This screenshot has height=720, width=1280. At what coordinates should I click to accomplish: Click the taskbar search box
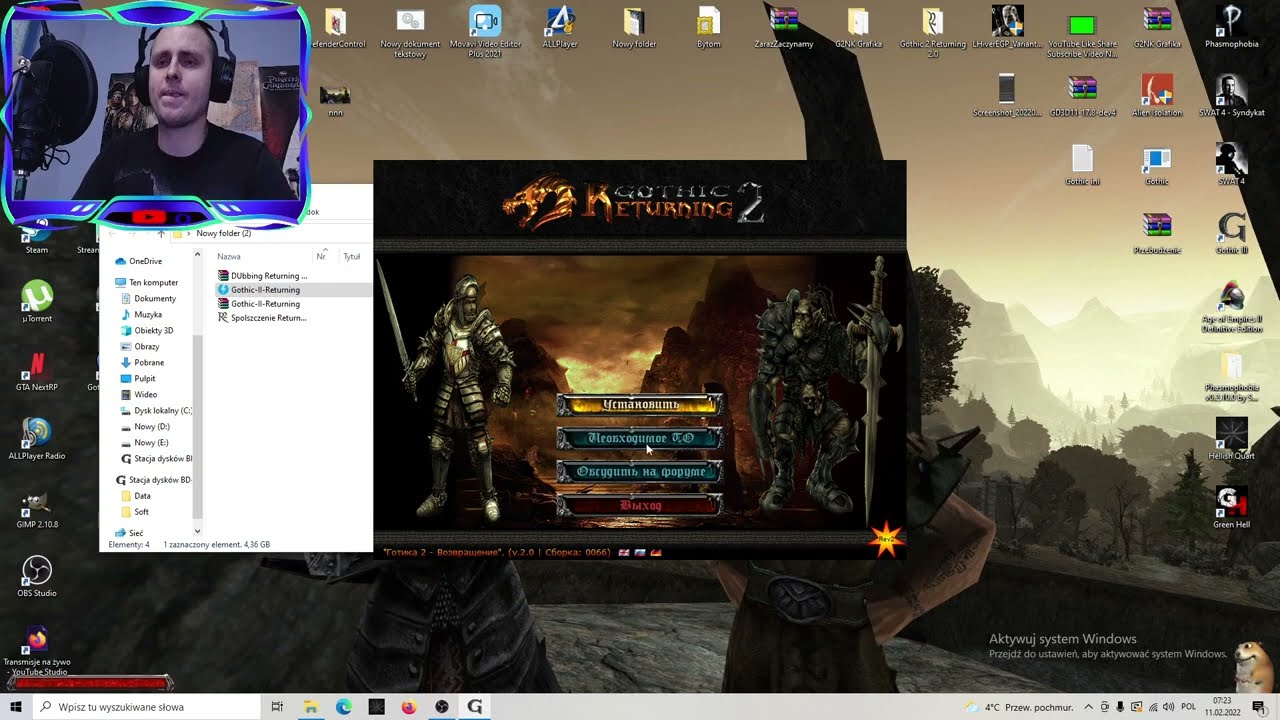click(148, 707)
